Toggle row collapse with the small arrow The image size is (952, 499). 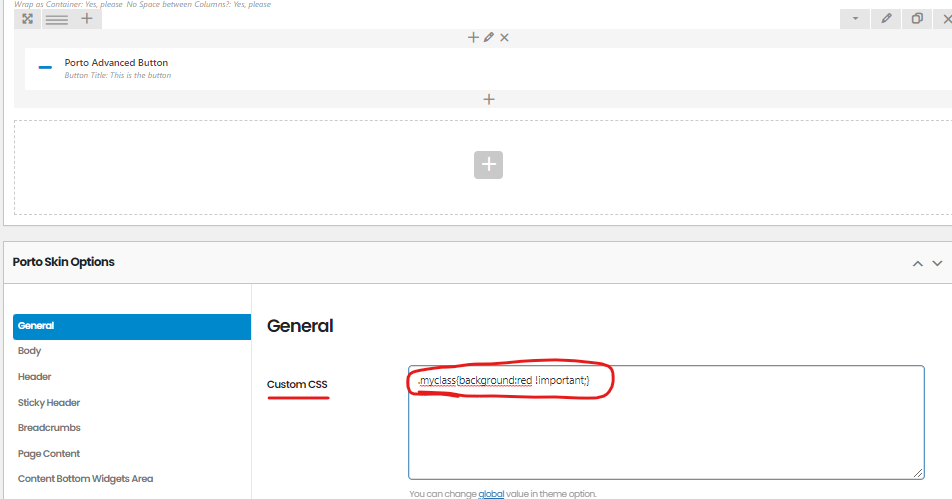click(855, 19)
